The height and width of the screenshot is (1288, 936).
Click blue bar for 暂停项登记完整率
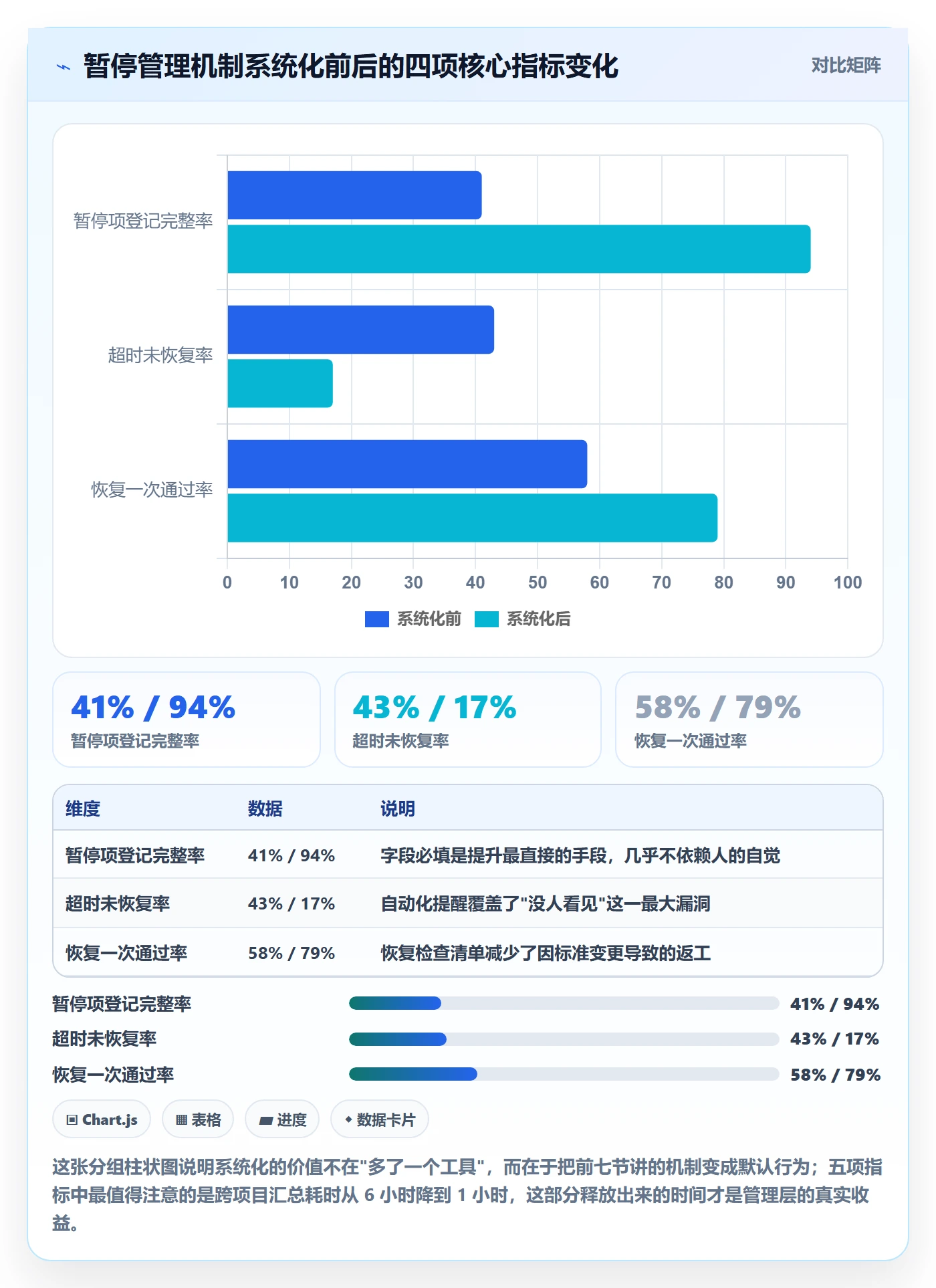pos(354,195)
